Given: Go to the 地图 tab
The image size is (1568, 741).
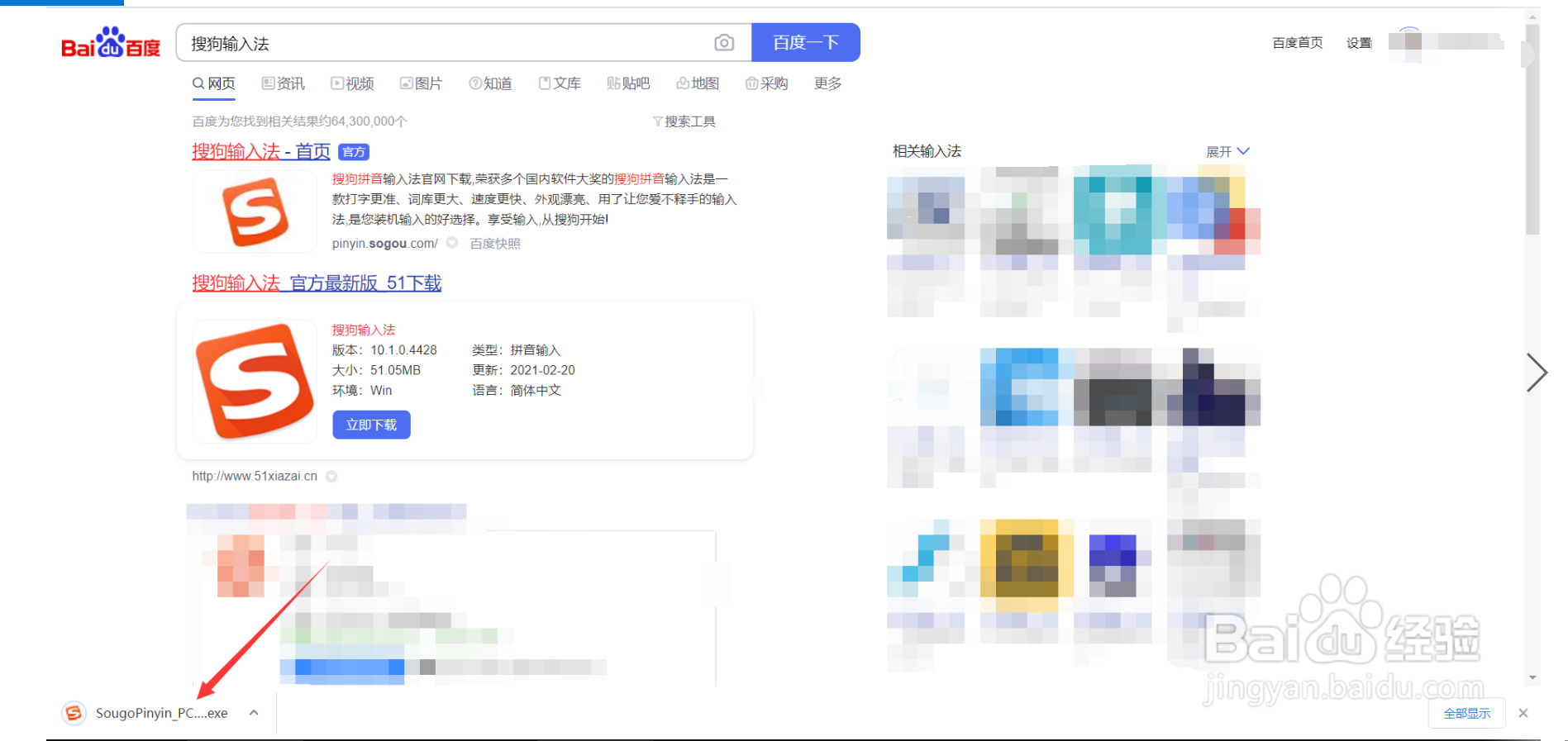Looking at the screenshot, I should pos(698,83).
